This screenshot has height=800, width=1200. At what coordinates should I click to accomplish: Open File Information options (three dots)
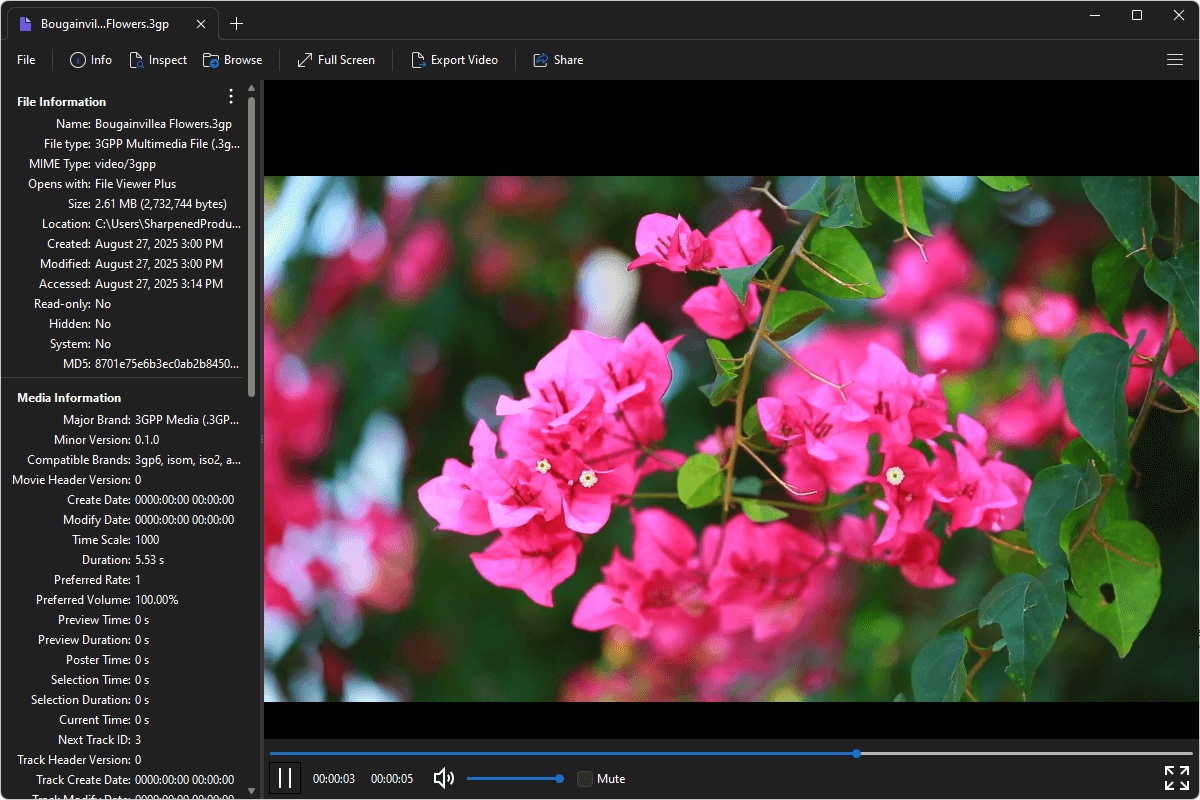pos(231,97)
